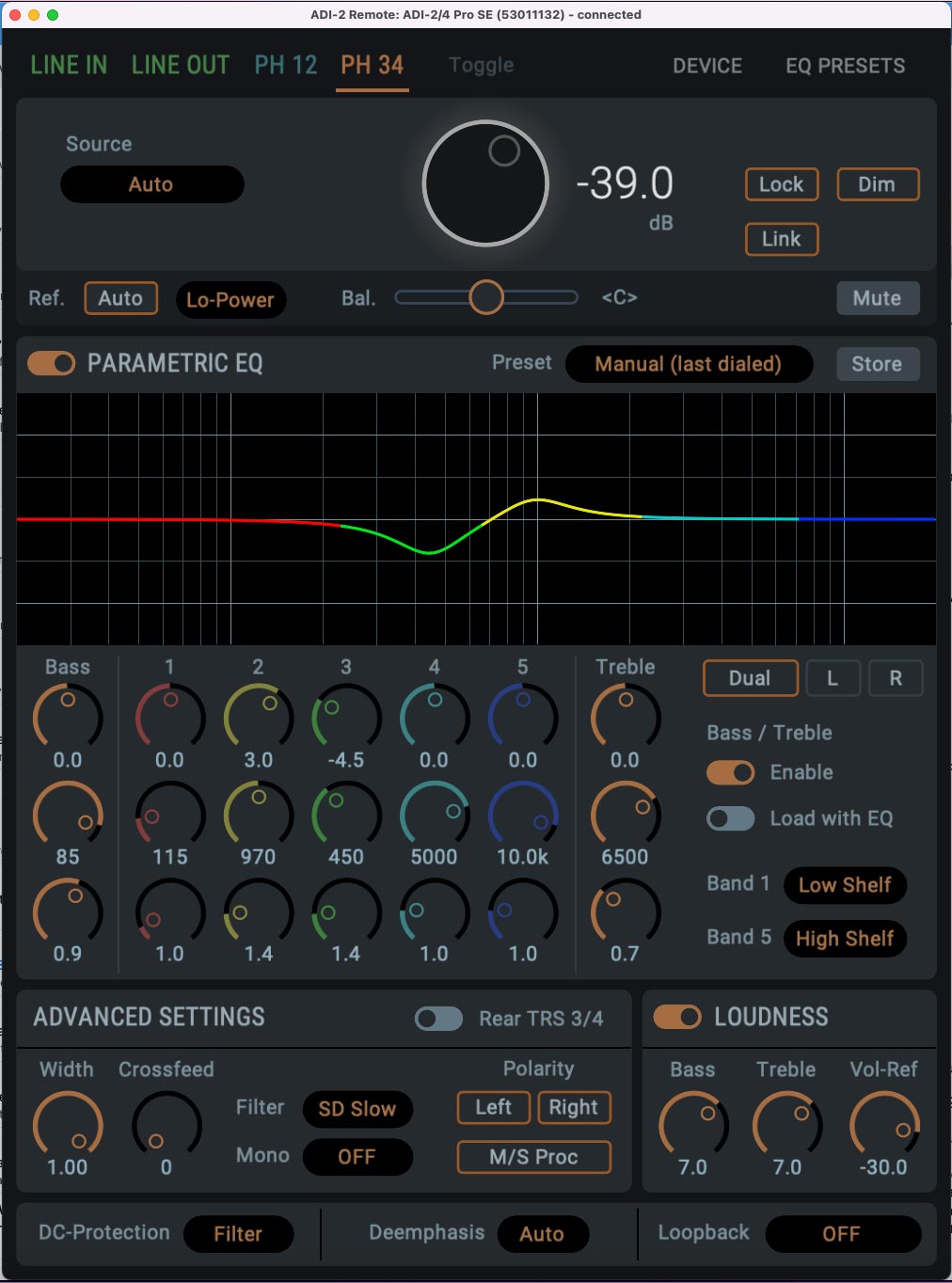Click band 5 frequency knob at 10.0k
The width and height of the screenshot is (952, 1283).
[x=523, y=815]
